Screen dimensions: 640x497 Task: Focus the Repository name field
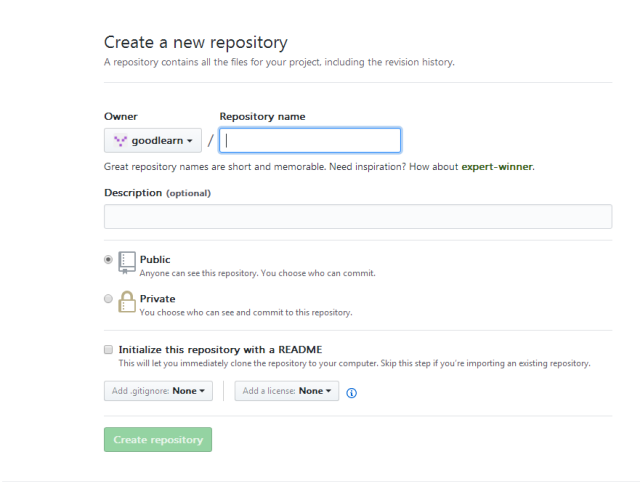[310, 140]
